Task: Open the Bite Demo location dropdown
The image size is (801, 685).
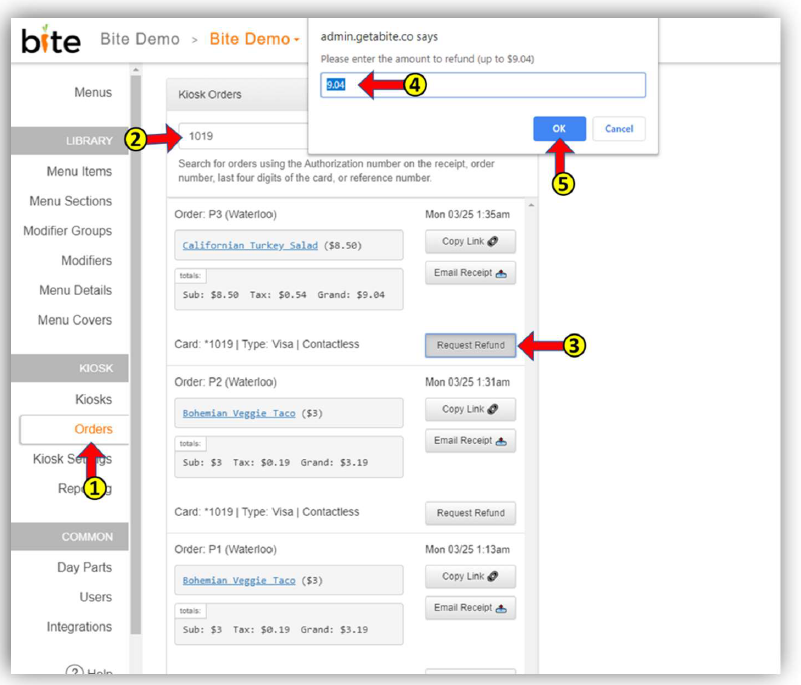Action: [x=255, y=40]
